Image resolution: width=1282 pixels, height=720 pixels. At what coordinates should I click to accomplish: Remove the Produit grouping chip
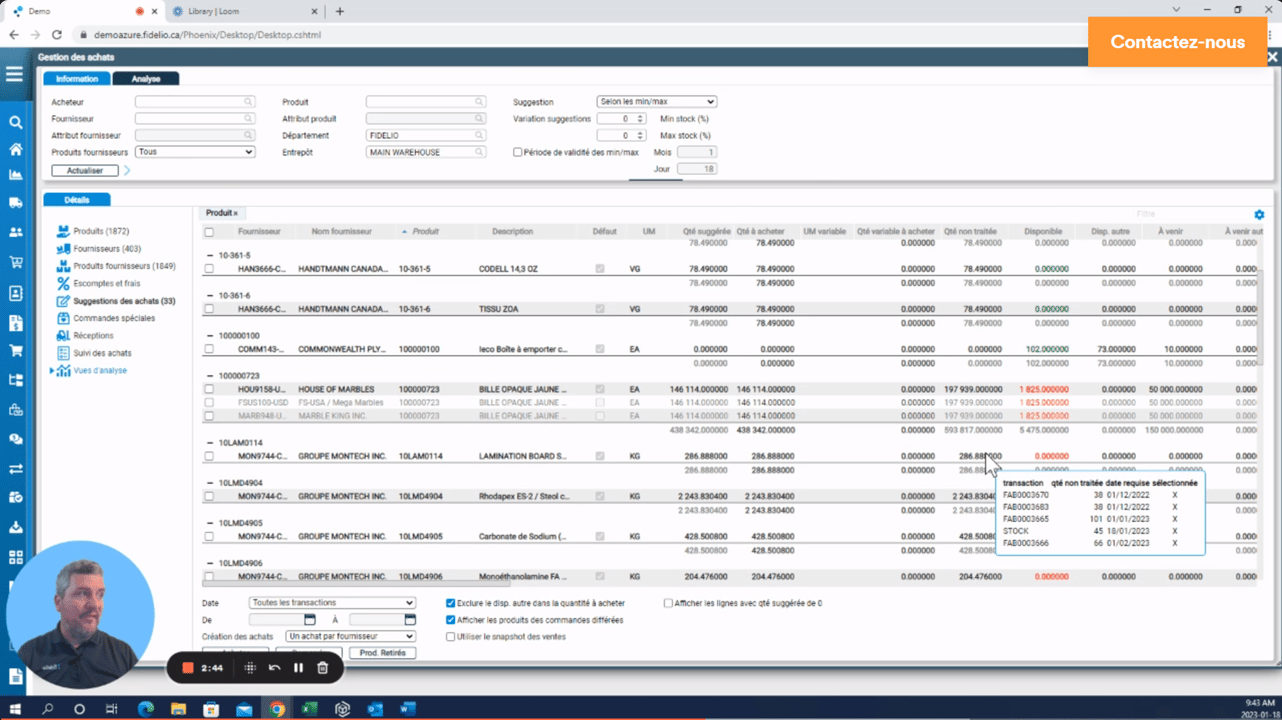pyautogui.click(x=236, y=213)
